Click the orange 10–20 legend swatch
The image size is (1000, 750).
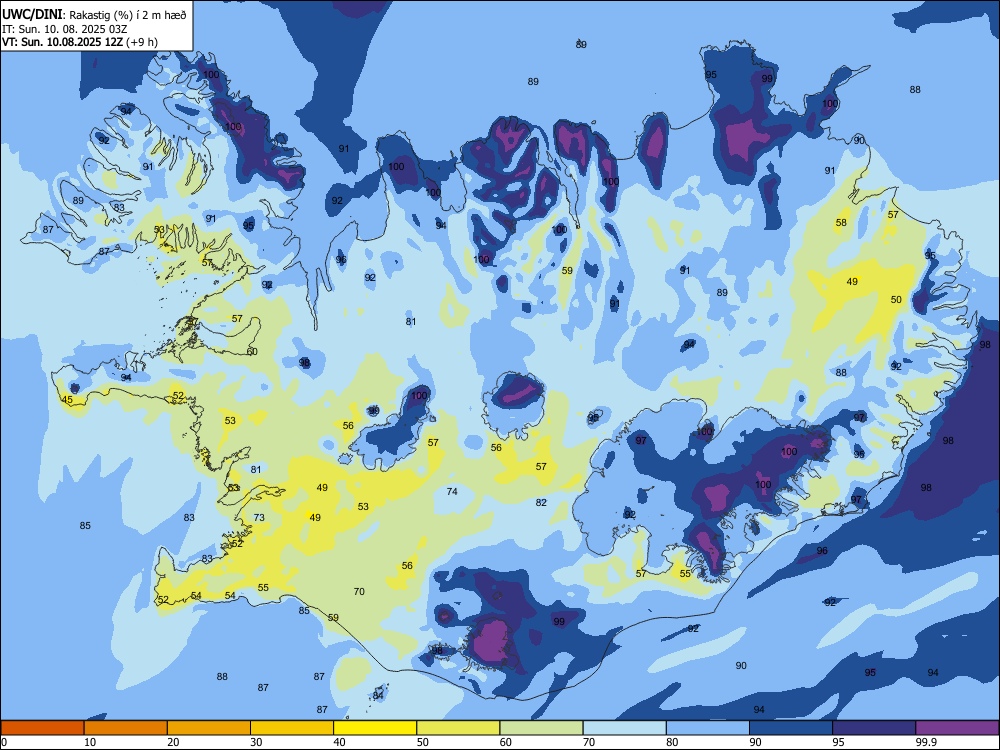click(x=126, y=728)
